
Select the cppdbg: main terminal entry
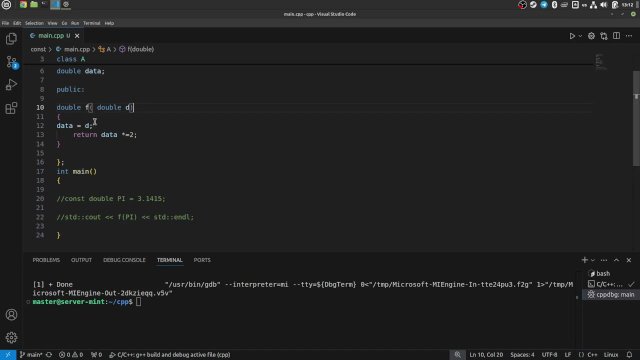[611, 295]
